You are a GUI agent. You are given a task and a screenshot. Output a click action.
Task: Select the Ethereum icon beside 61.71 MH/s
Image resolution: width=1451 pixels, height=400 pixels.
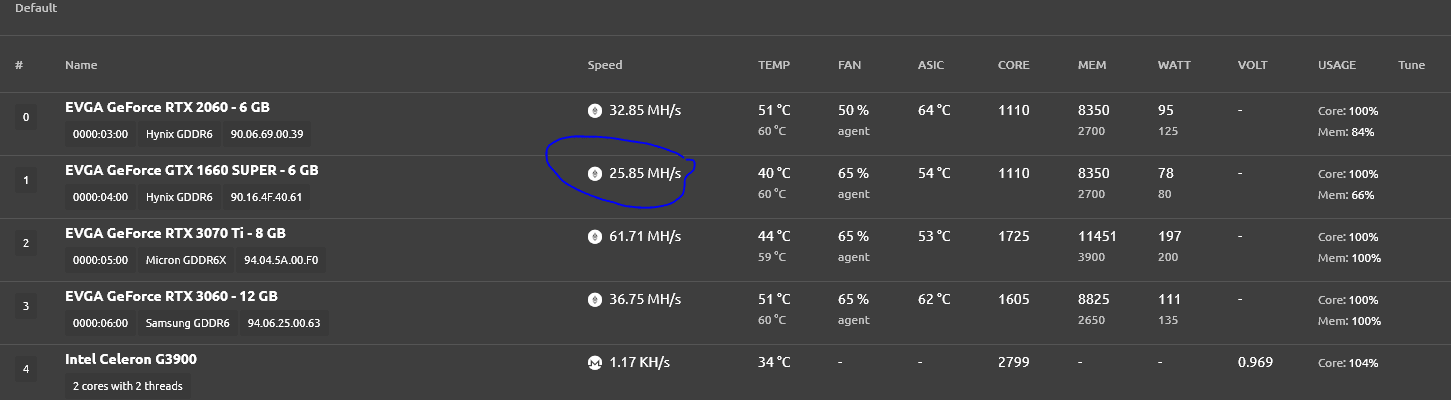click(594, 236)
